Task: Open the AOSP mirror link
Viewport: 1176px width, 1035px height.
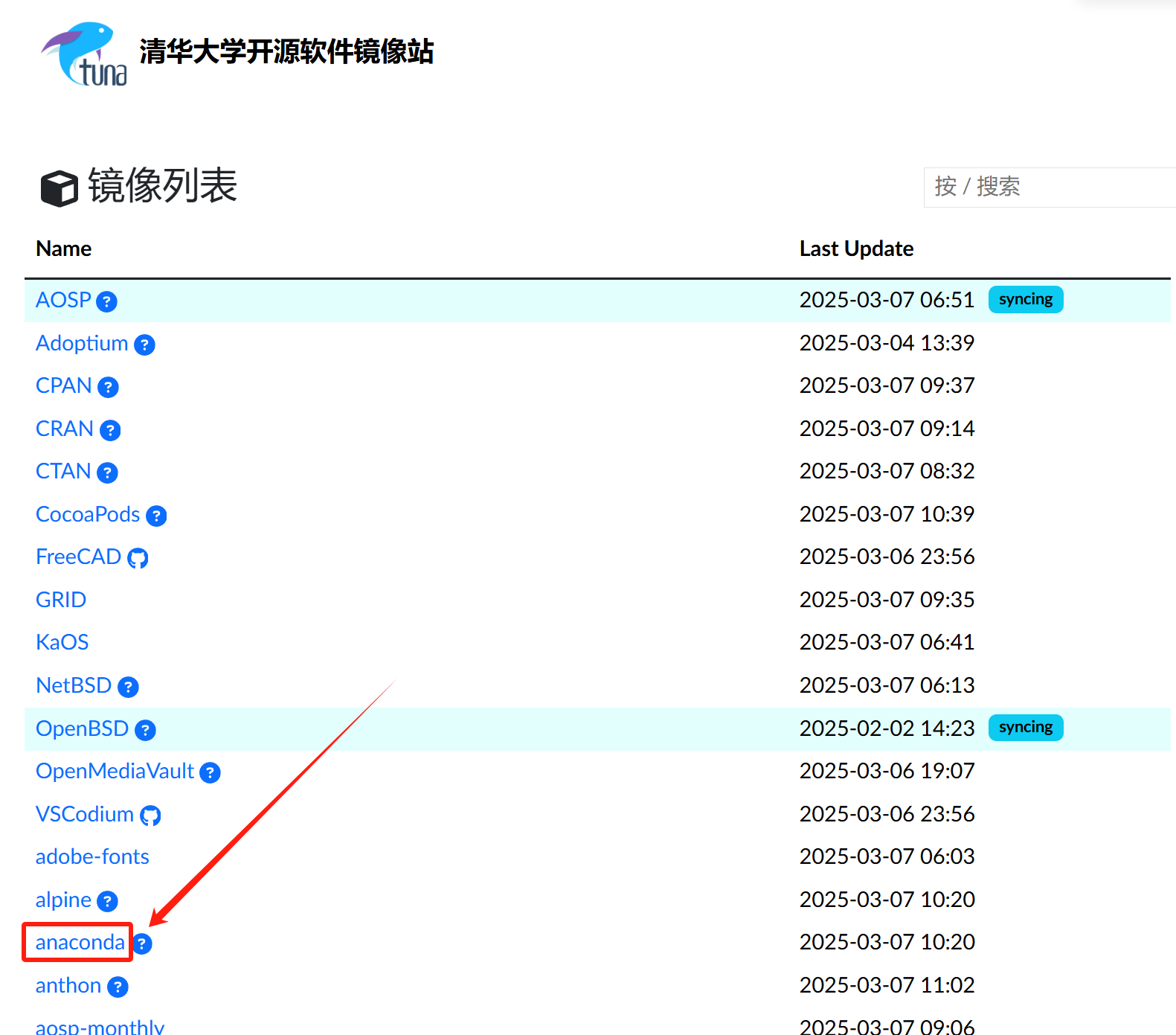Action: point(63,300)
